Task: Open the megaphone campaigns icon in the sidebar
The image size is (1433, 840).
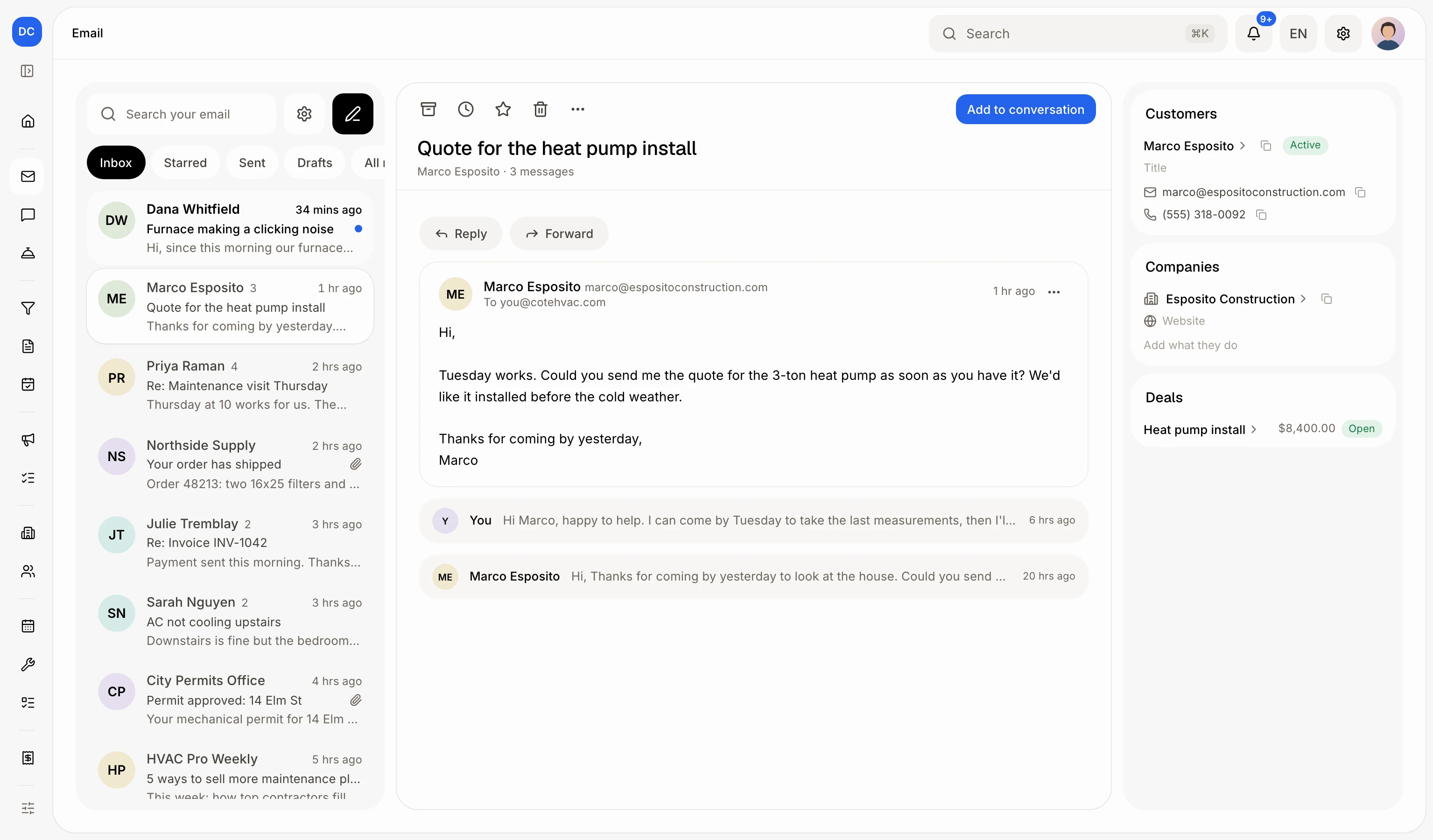Action: tap(27, 439)
